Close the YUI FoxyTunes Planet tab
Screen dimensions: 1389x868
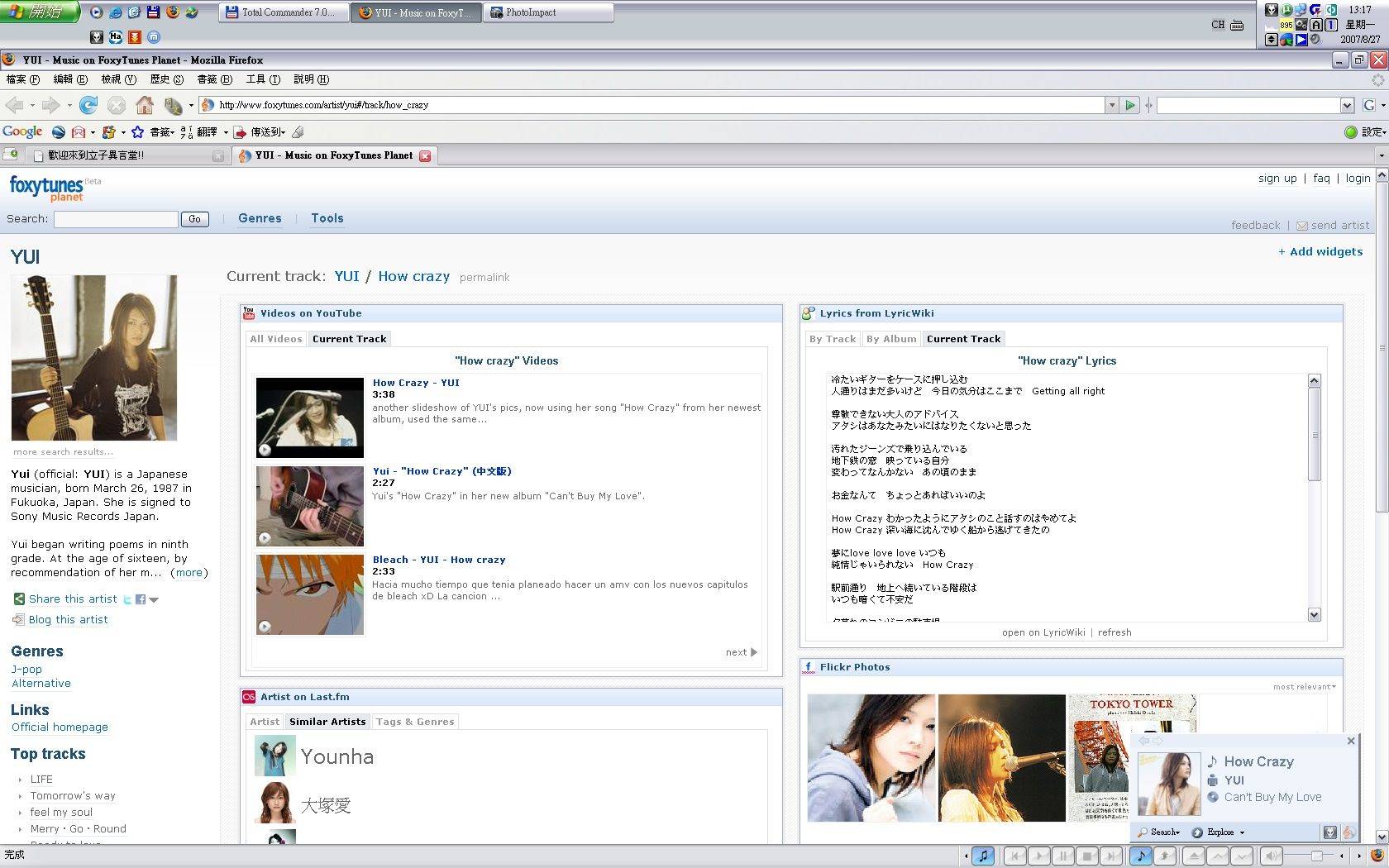[425, 155]
